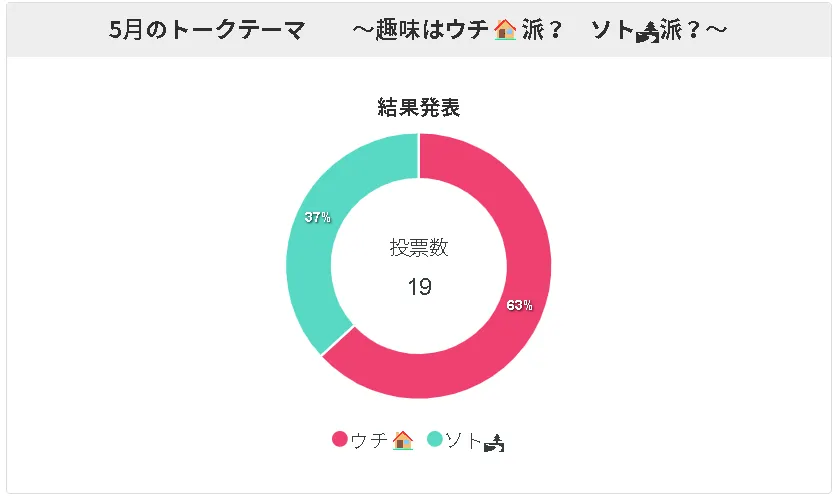Image resolution: width=839 pixels, height=497 pixels.
Task: Toggle the teal ソト legend marker
Action: point(435,439)
